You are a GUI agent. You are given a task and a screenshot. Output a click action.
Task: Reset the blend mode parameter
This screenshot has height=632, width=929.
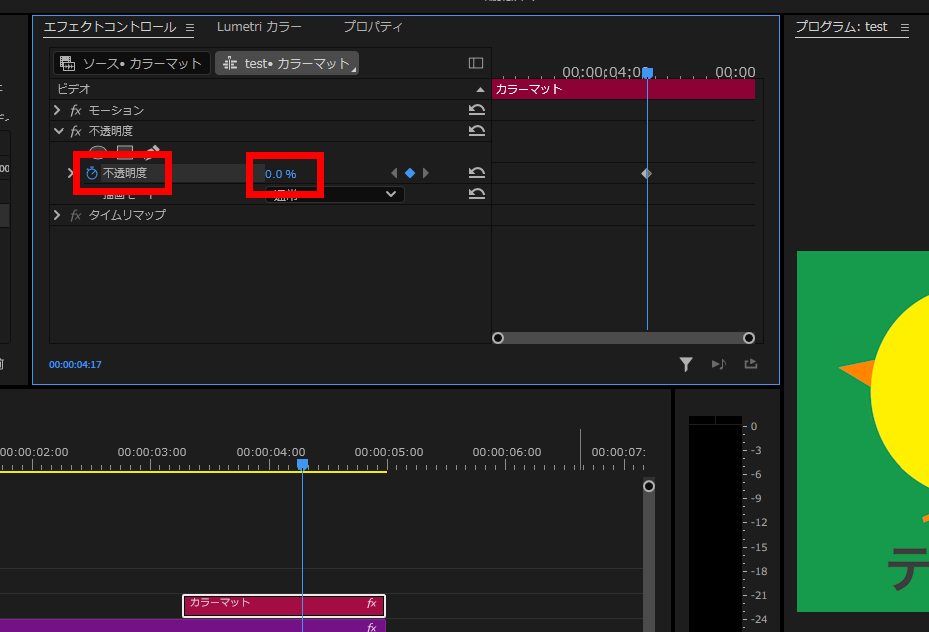point(477,194)
